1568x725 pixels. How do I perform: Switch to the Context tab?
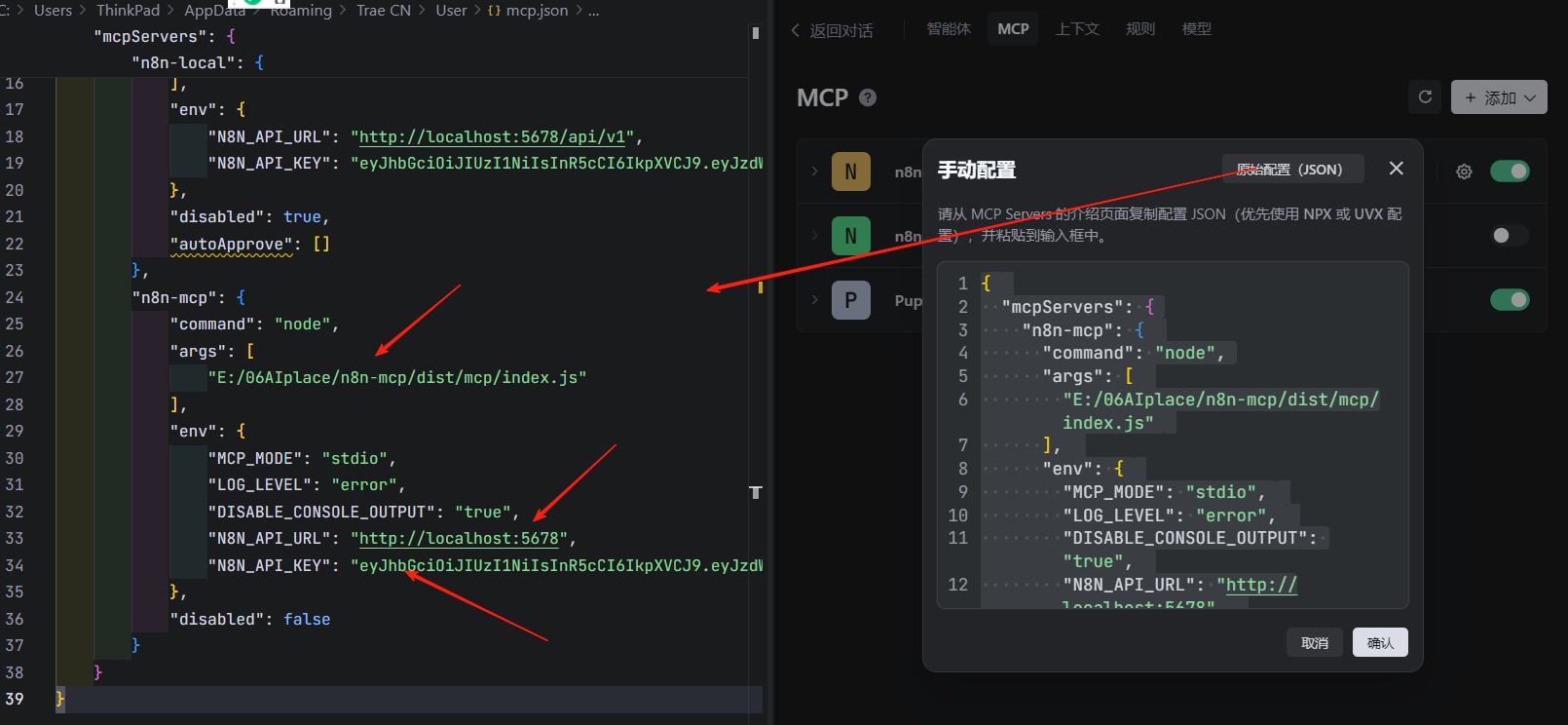(x=1077, y=29)
